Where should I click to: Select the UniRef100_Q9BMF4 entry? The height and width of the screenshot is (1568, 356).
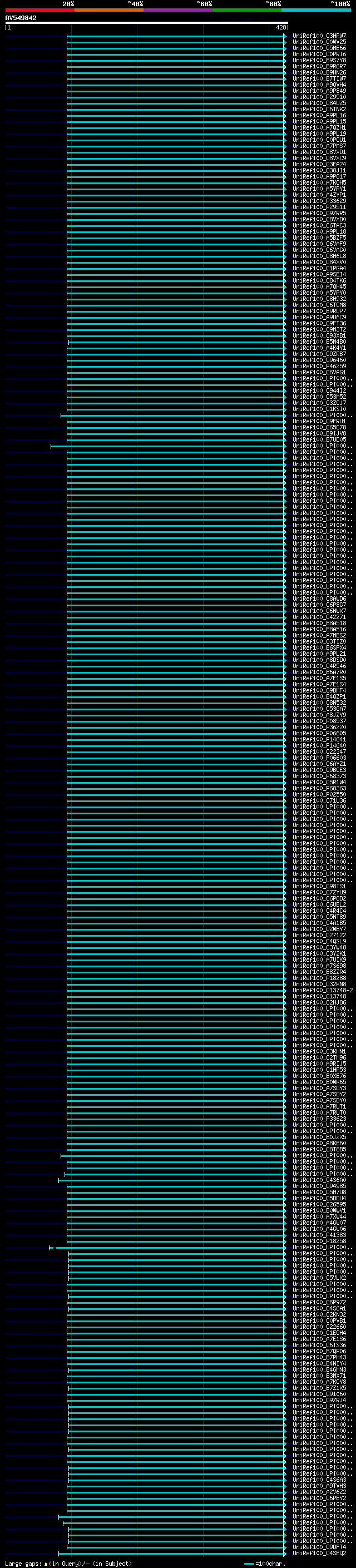point(319,690)
